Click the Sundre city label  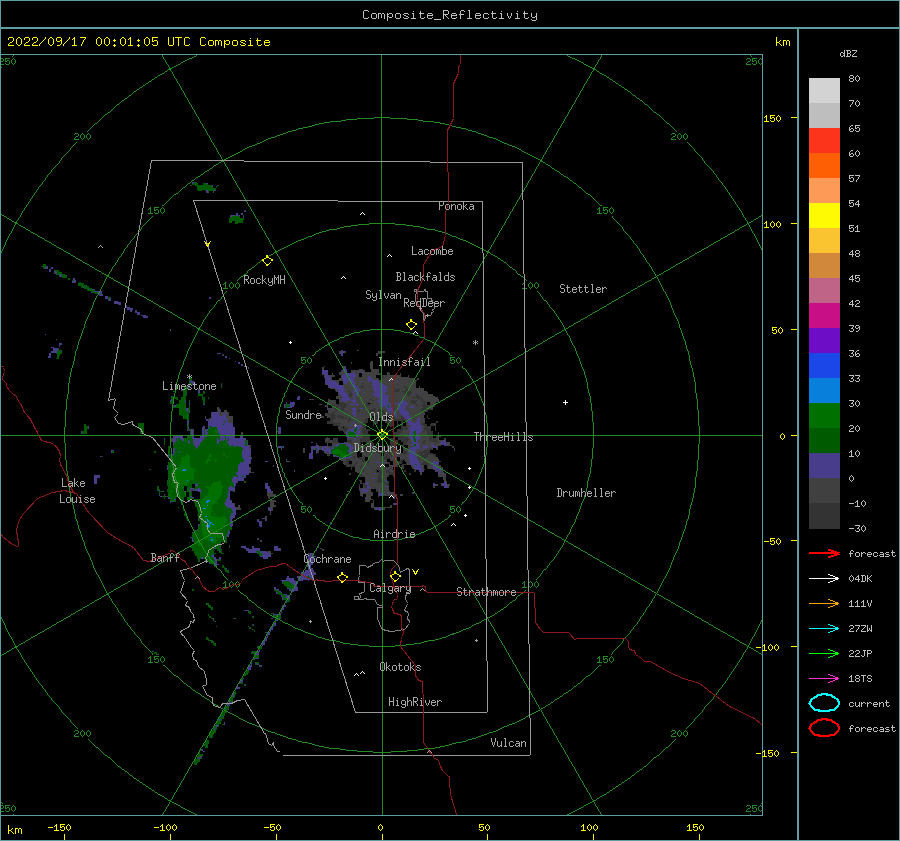click(x=303, y=414)
